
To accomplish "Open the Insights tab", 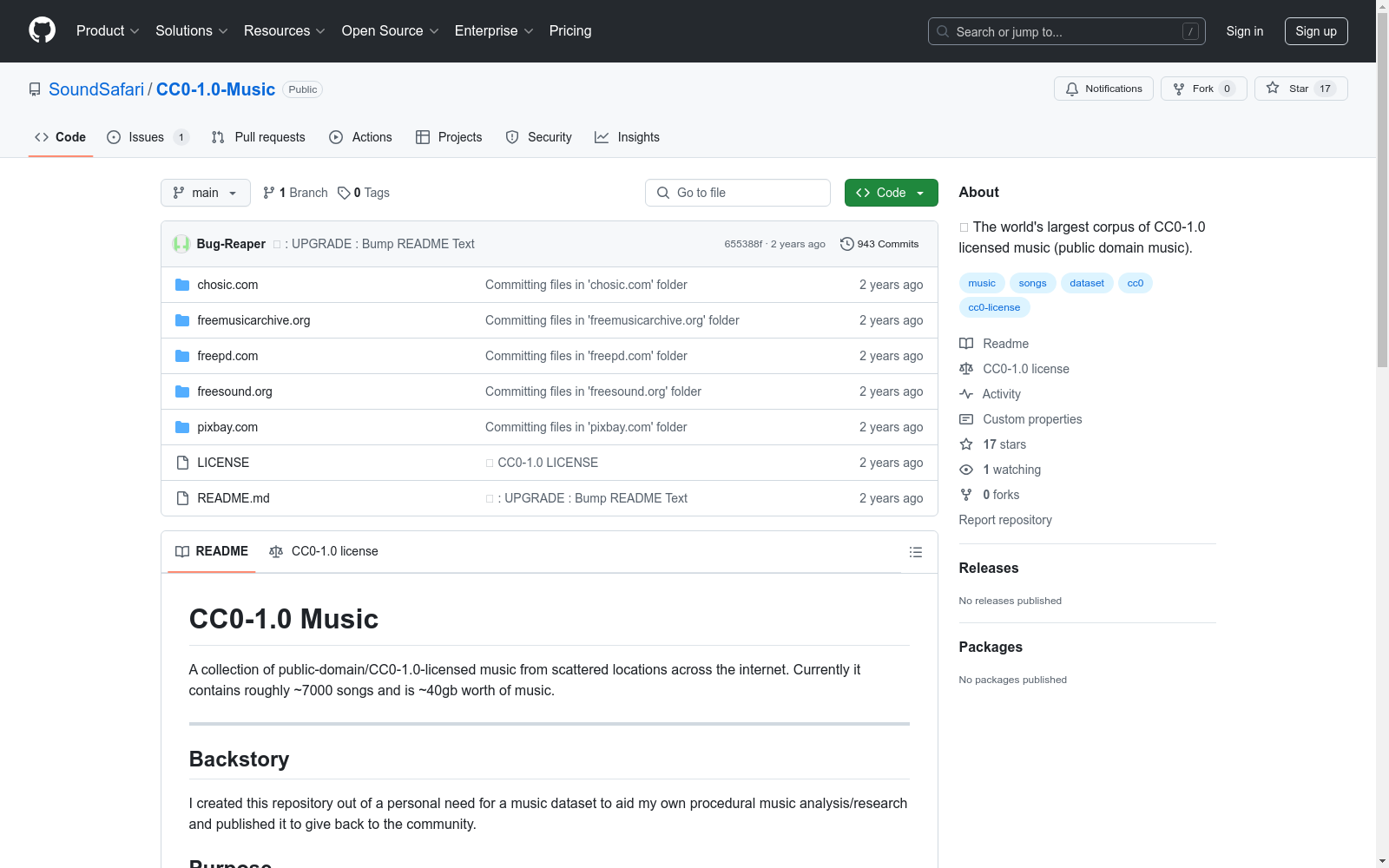I will pos(628,137).
